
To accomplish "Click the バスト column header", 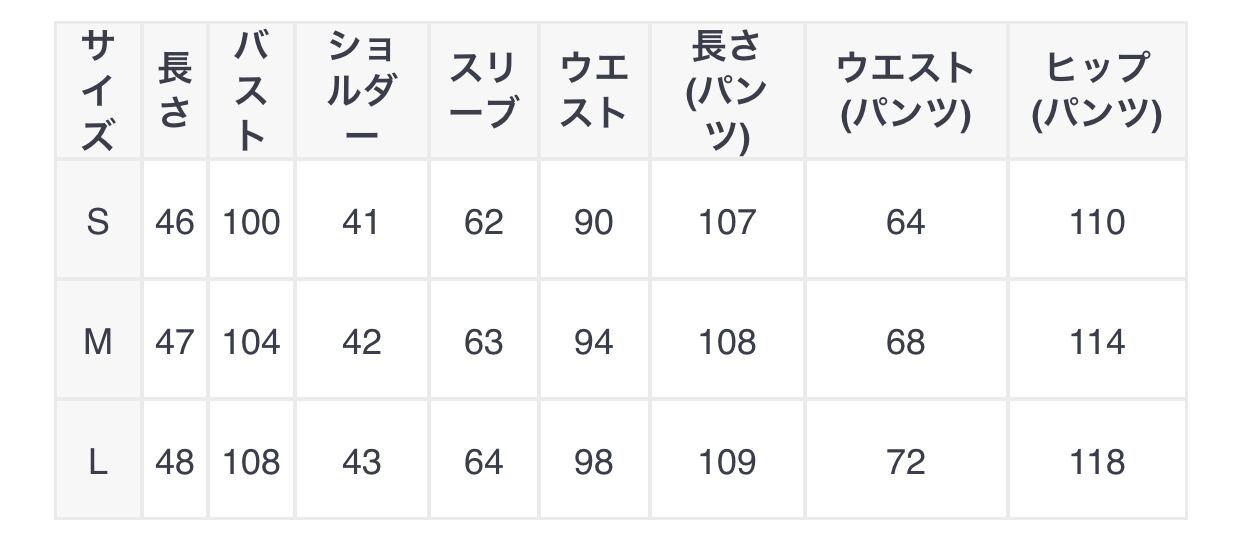I will (251, 91).
